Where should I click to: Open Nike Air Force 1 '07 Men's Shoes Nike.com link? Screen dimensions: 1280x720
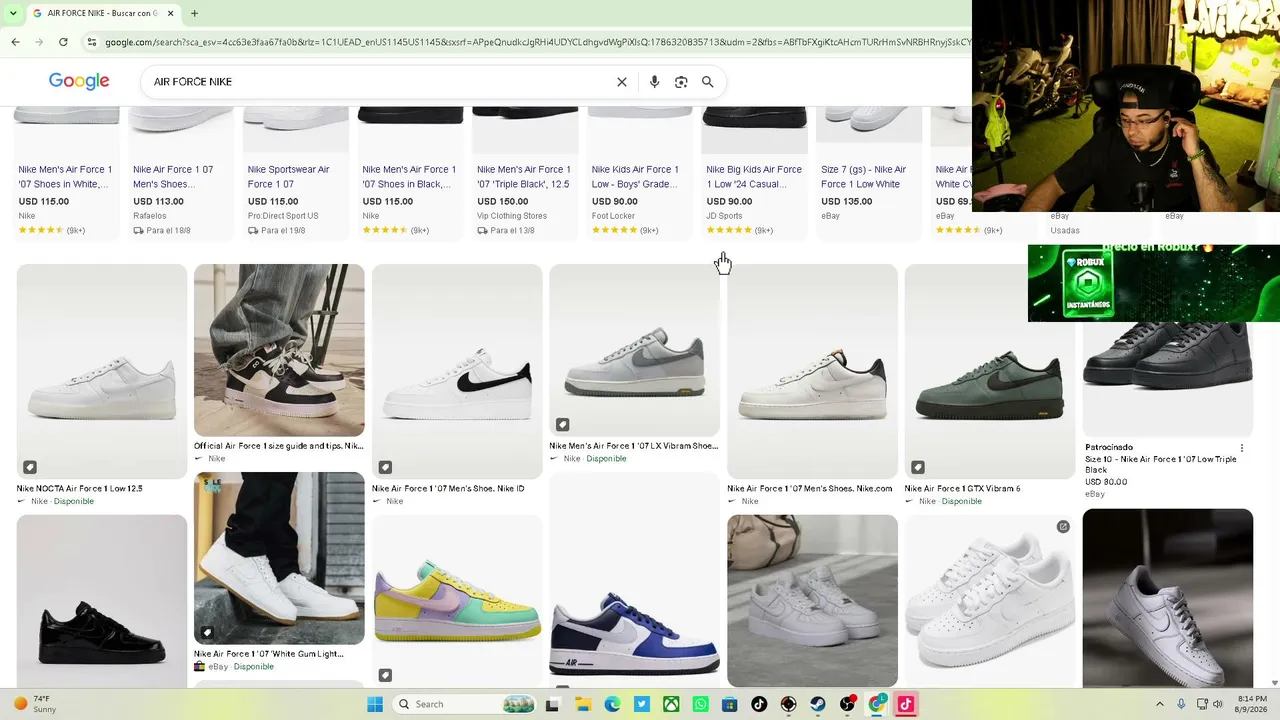coord(810,489)
